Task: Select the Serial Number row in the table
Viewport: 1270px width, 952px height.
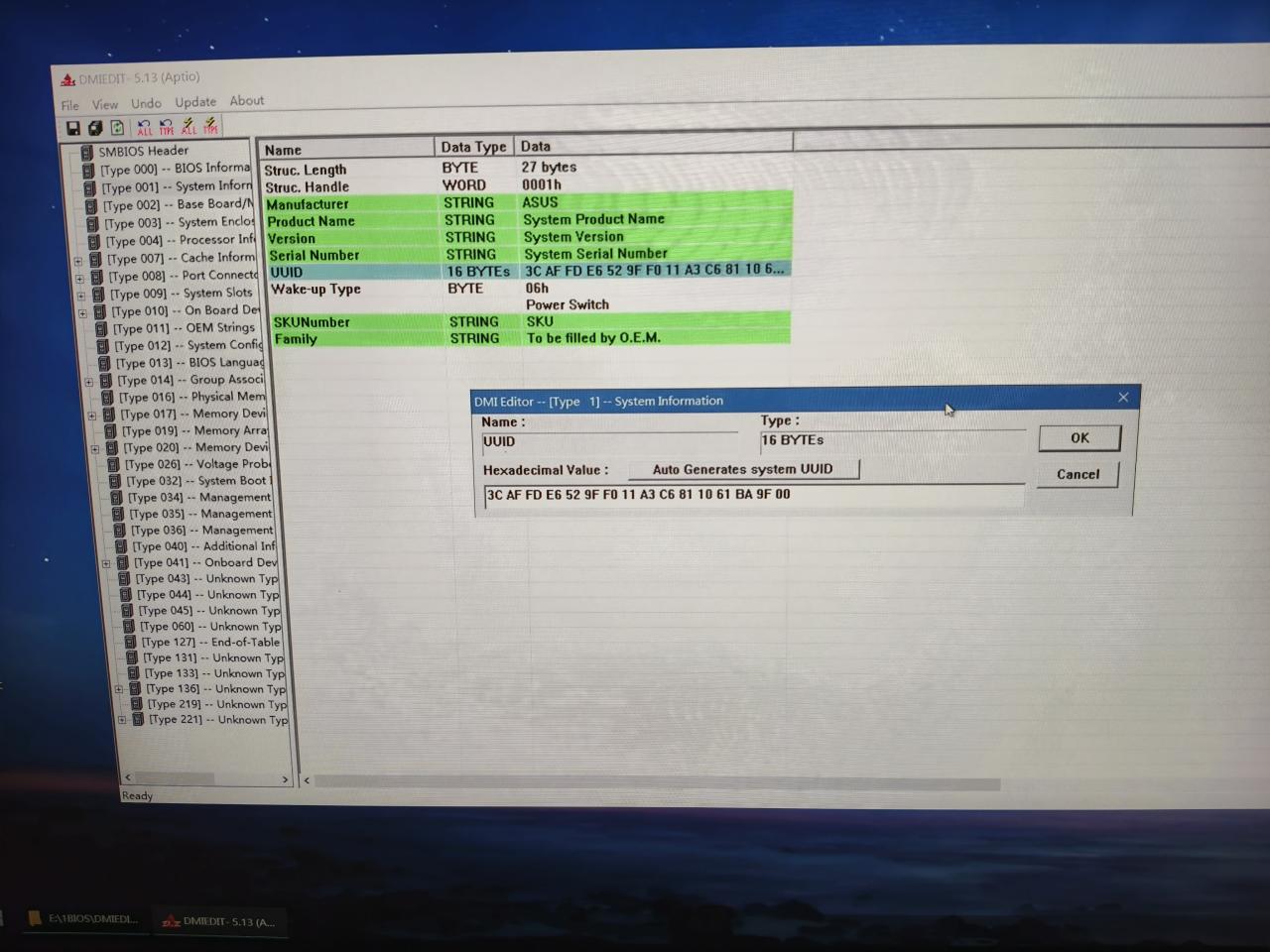Action: click(528, 255)
